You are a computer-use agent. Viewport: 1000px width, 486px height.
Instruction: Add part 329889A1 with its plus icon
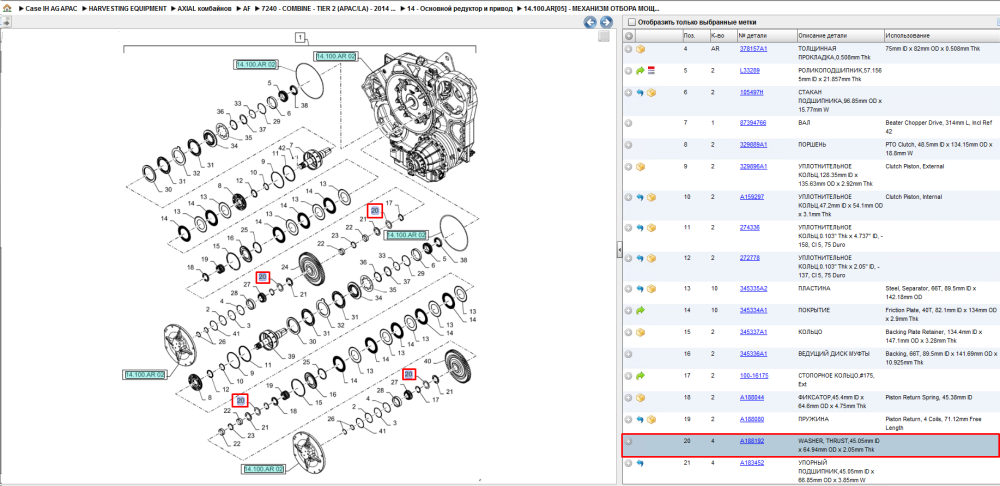point(629,145)
